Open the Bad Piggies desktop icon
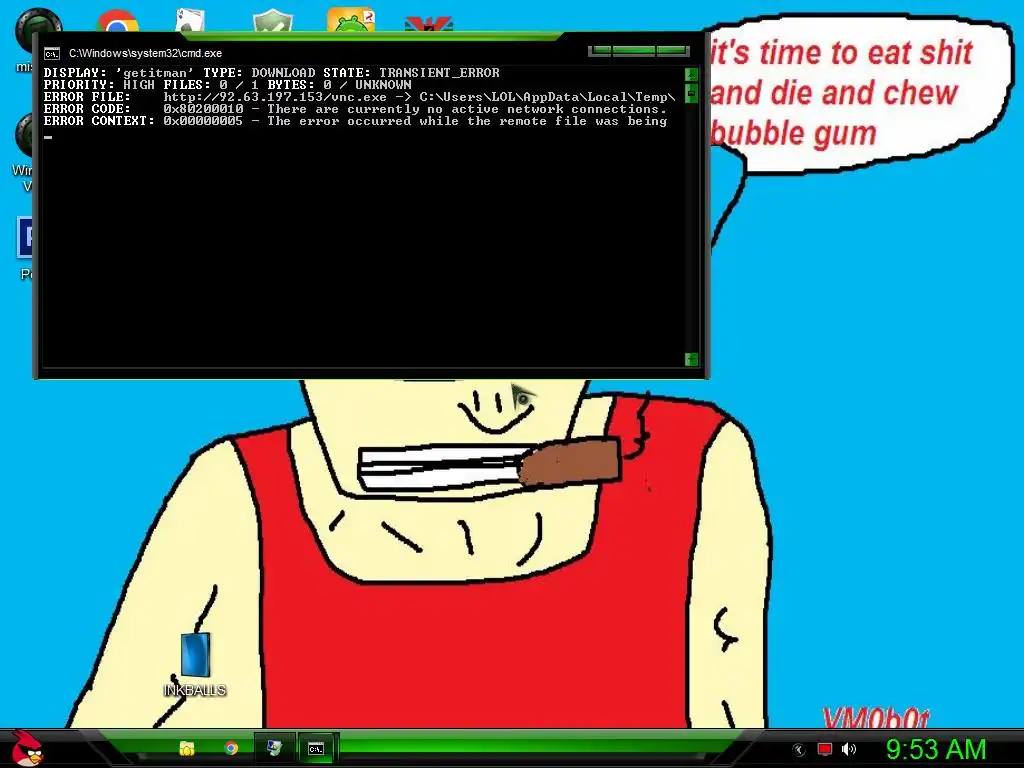 pyautogui.click(x=351, y=20)
